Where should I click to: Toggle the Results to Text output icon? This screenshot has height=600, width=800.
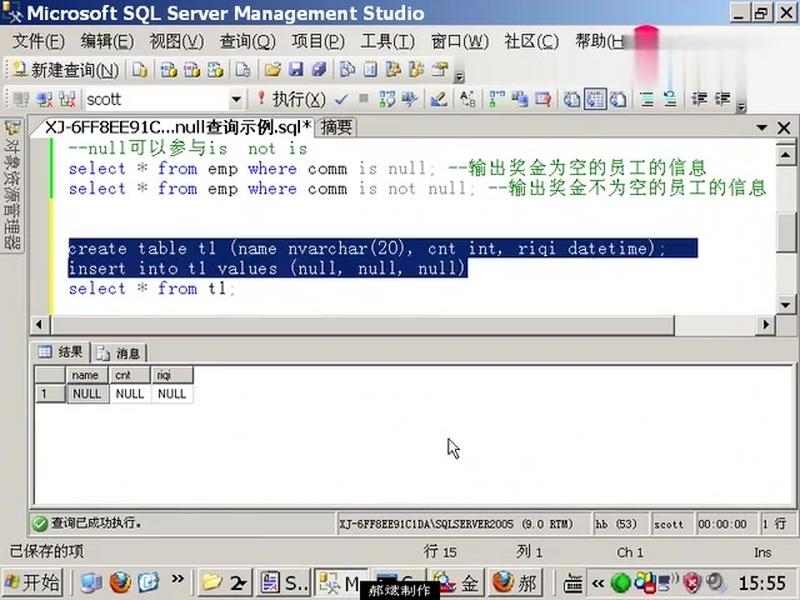(x=571, y=100)
